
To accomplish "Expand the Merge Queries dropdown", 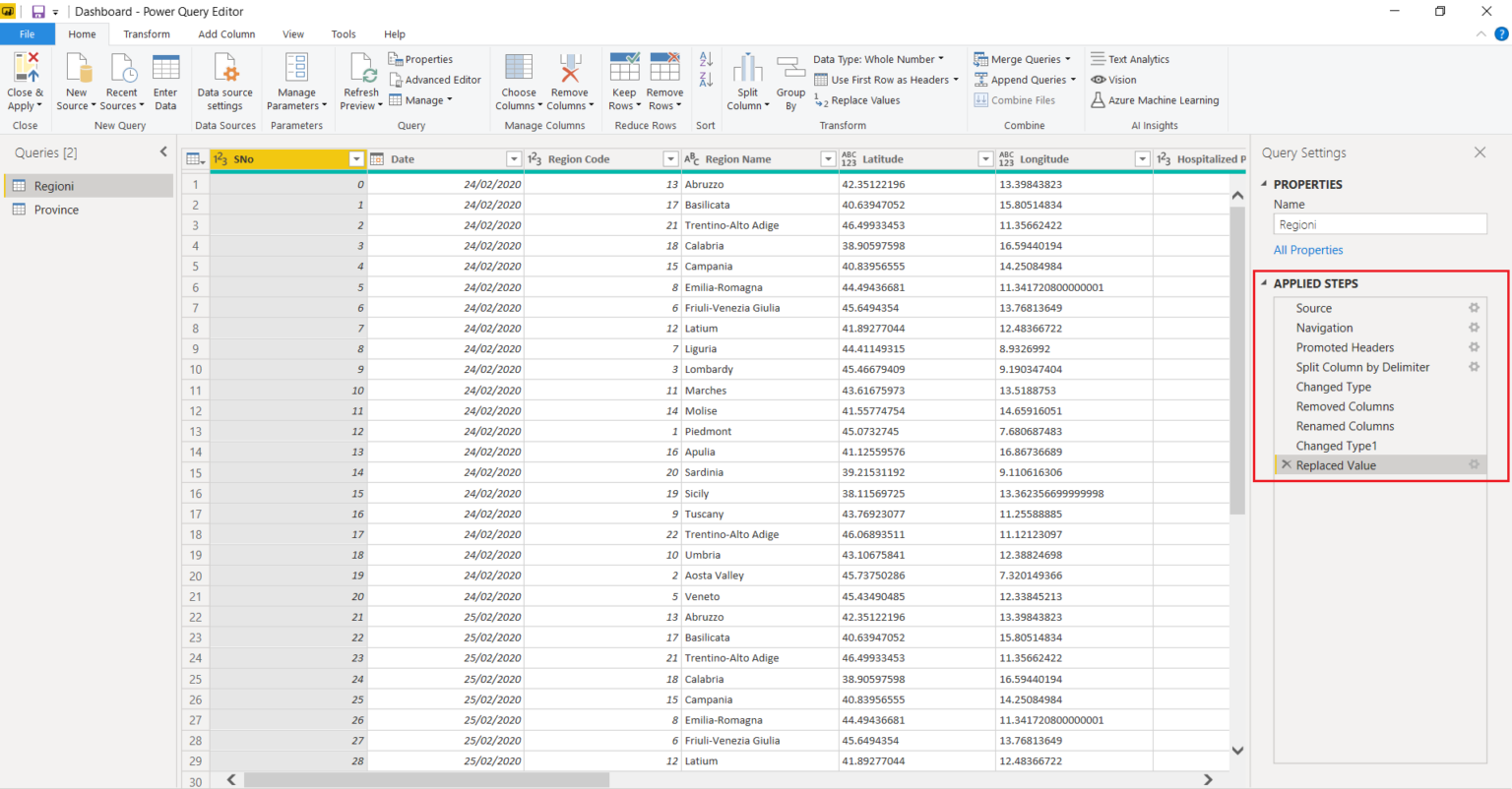I will (1068, 59).
